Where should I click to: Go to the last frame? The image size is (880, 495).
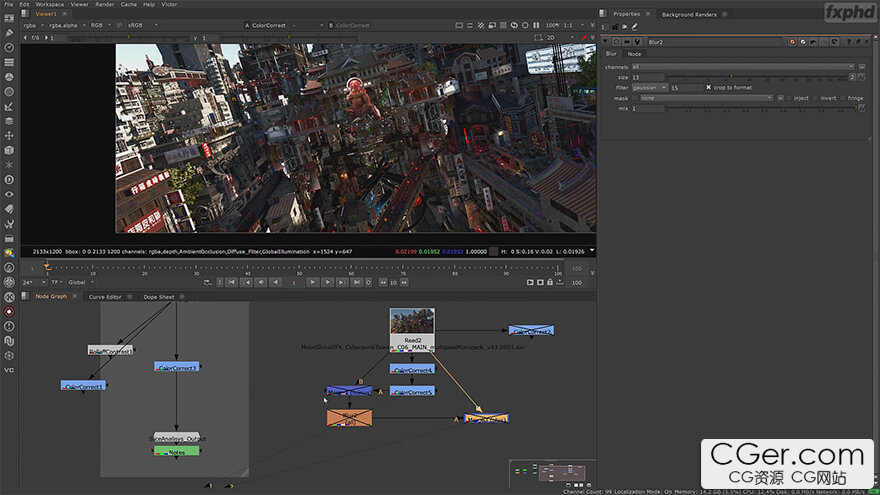pyautogui.click(x=356, y=282)
